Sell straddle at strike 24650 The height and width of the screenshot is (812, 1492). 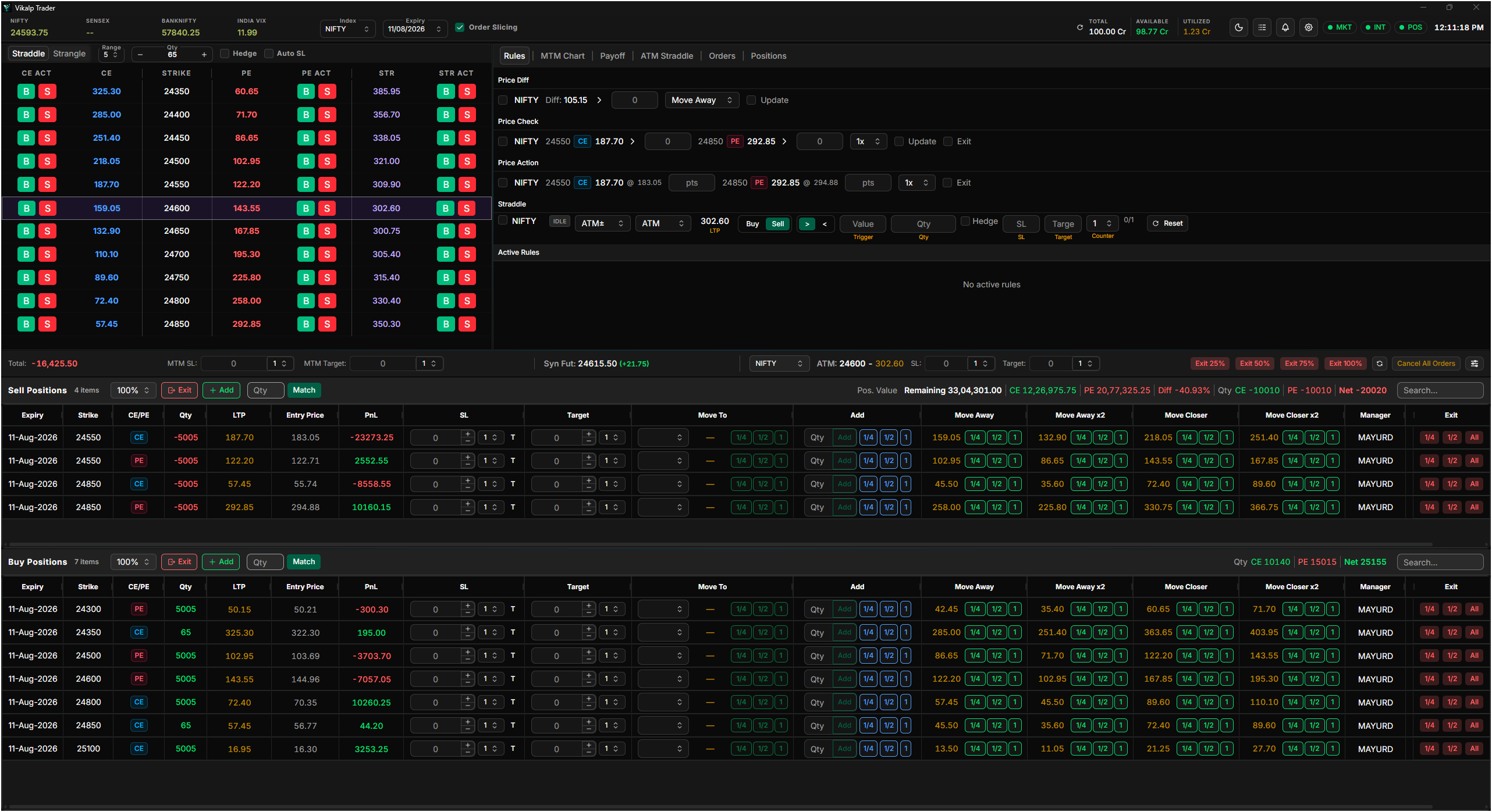467,231
